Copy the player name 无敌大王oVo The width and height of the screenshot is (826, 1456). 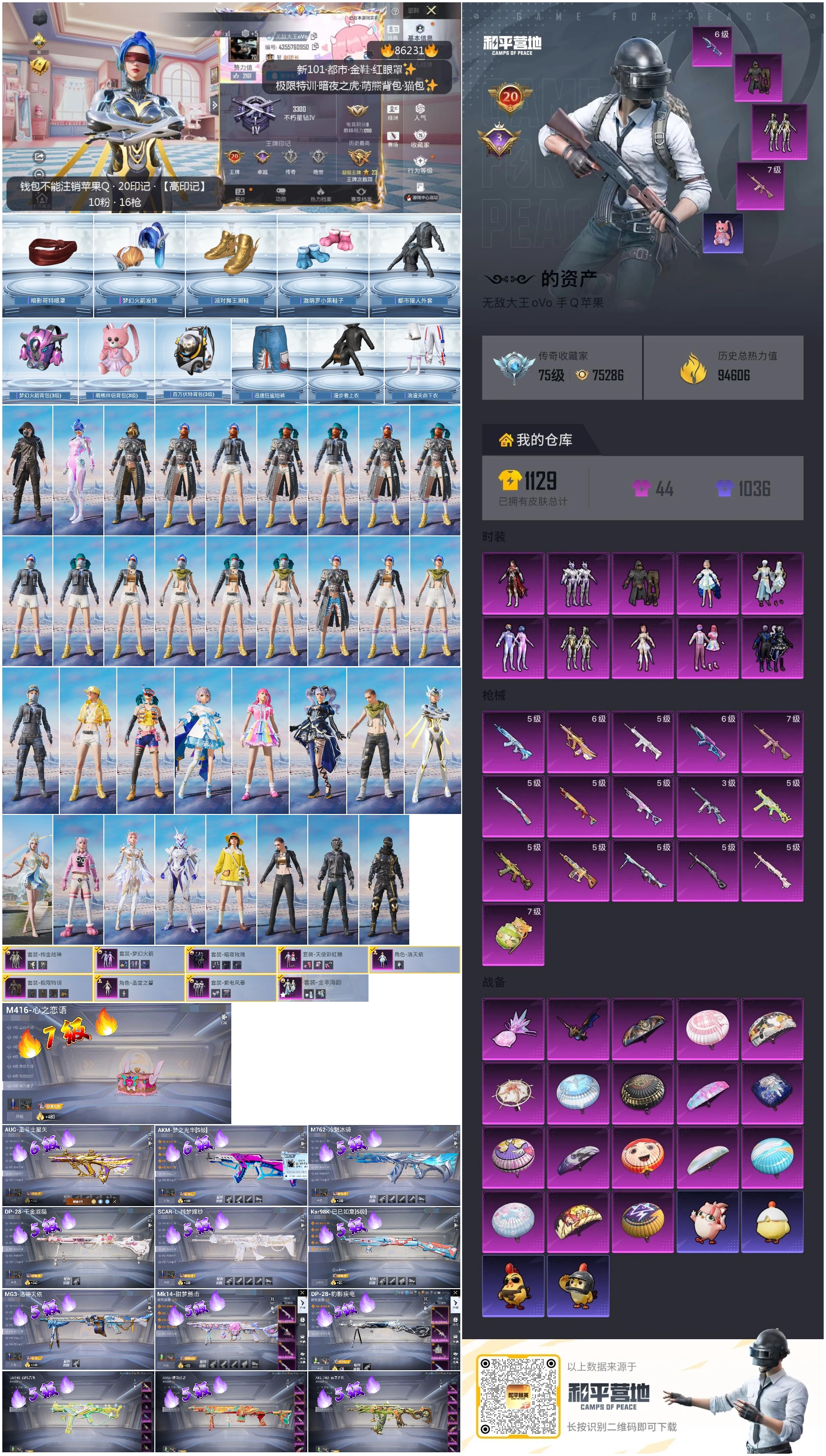(314, 36)
